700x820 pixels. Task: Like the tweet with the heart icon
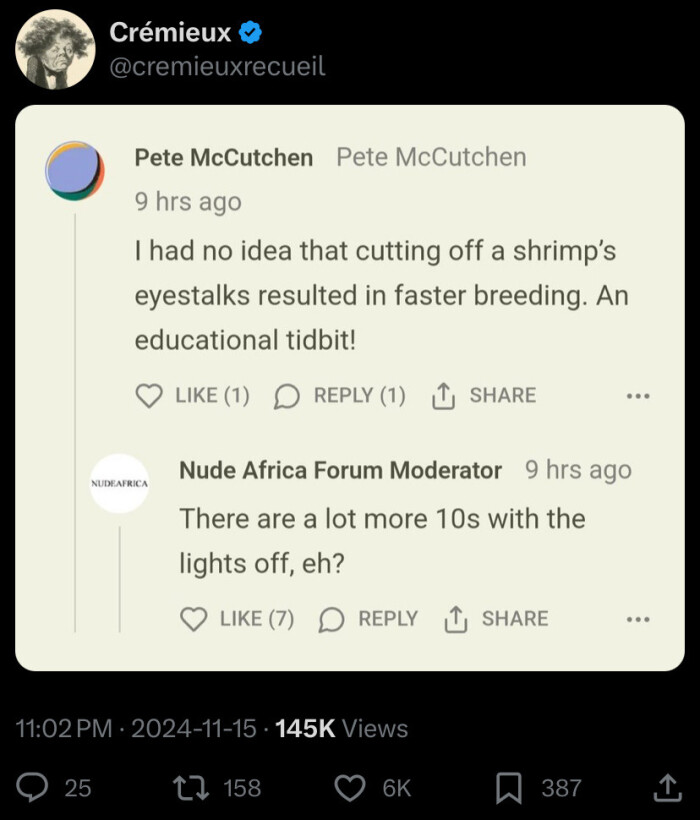[x=349, y=788]
